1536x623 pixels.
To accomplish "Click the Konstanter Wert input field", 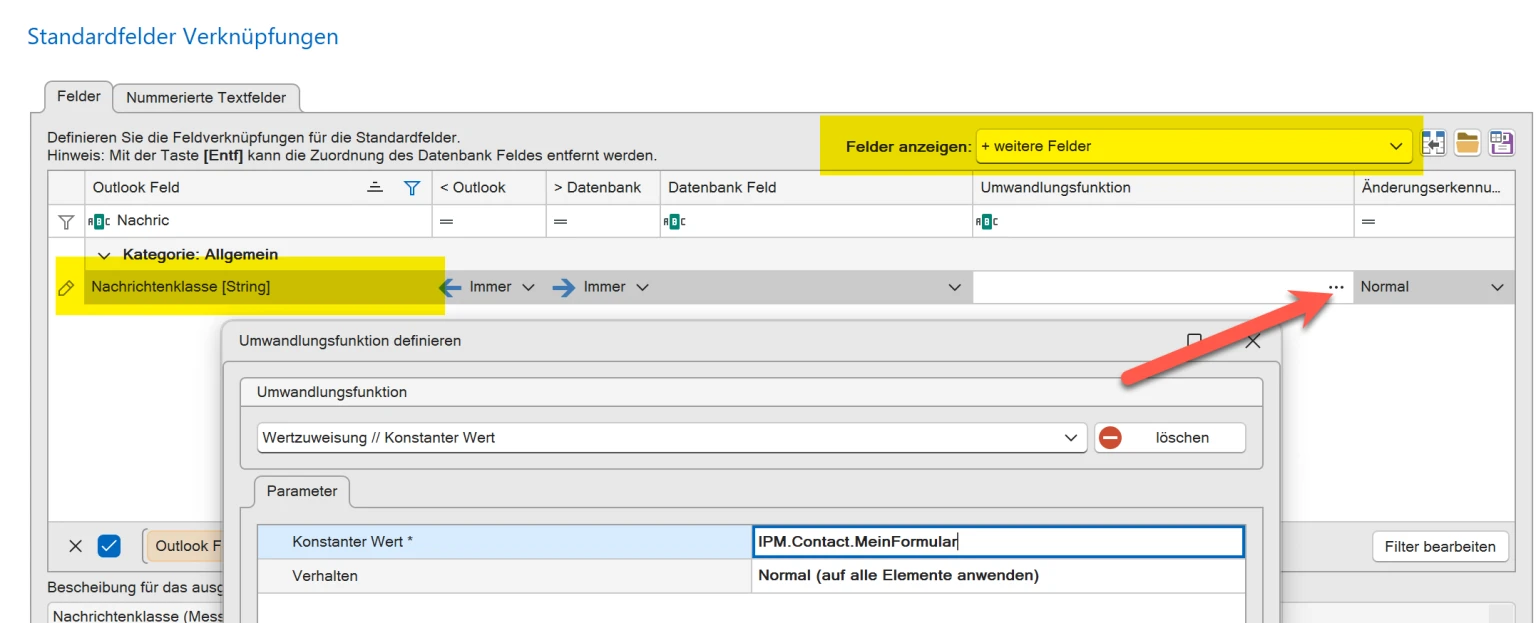I will [x=998, y=542].
